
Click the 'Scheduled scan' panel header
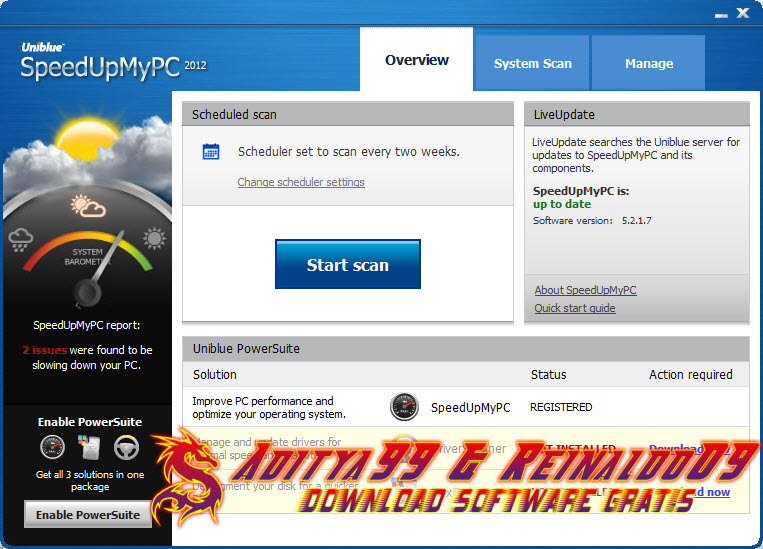(348, 114)
